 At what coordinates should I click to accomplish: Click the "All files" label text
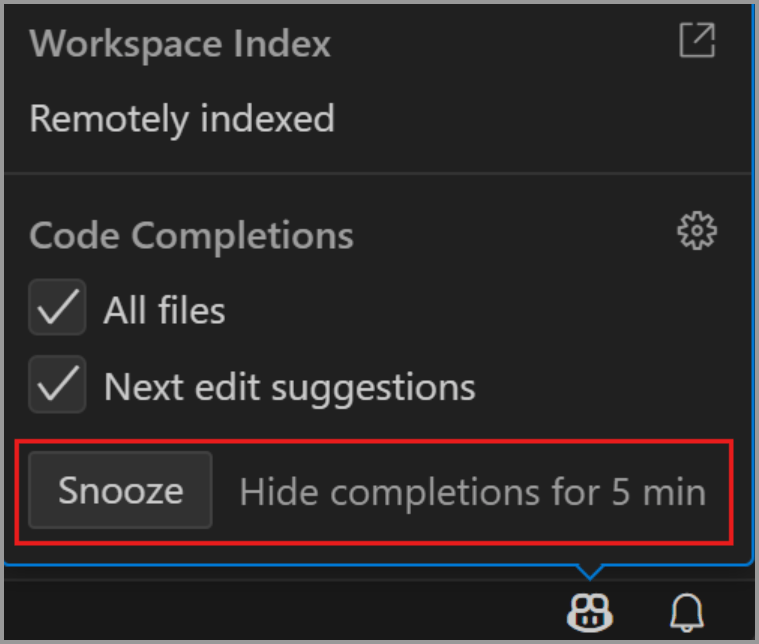coord(164,311)
